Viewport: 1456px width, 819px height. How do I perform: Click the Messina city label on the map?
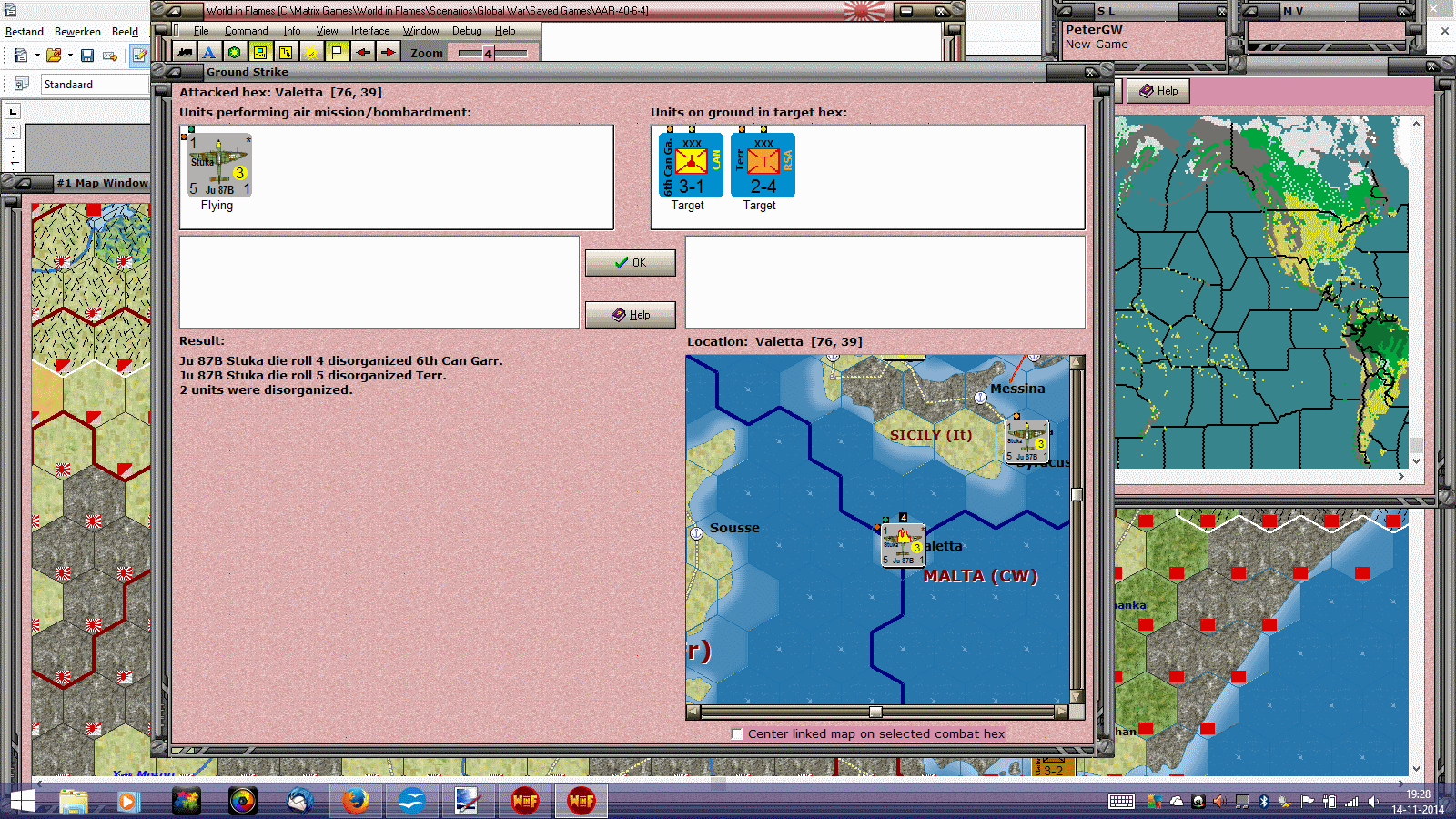point(1017,389)
